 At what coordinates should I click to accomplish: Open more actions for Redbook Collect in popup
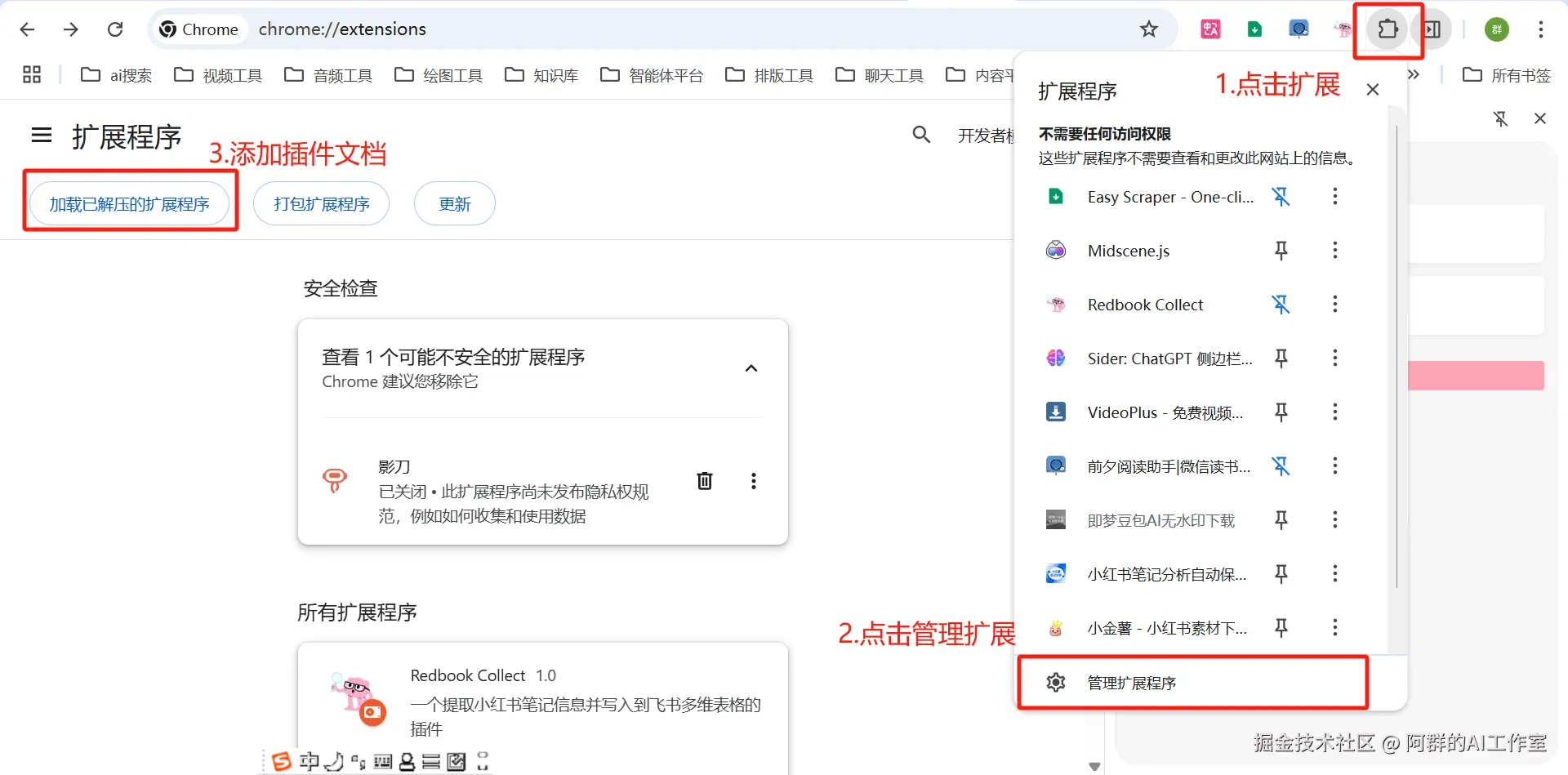[1335, 304]
